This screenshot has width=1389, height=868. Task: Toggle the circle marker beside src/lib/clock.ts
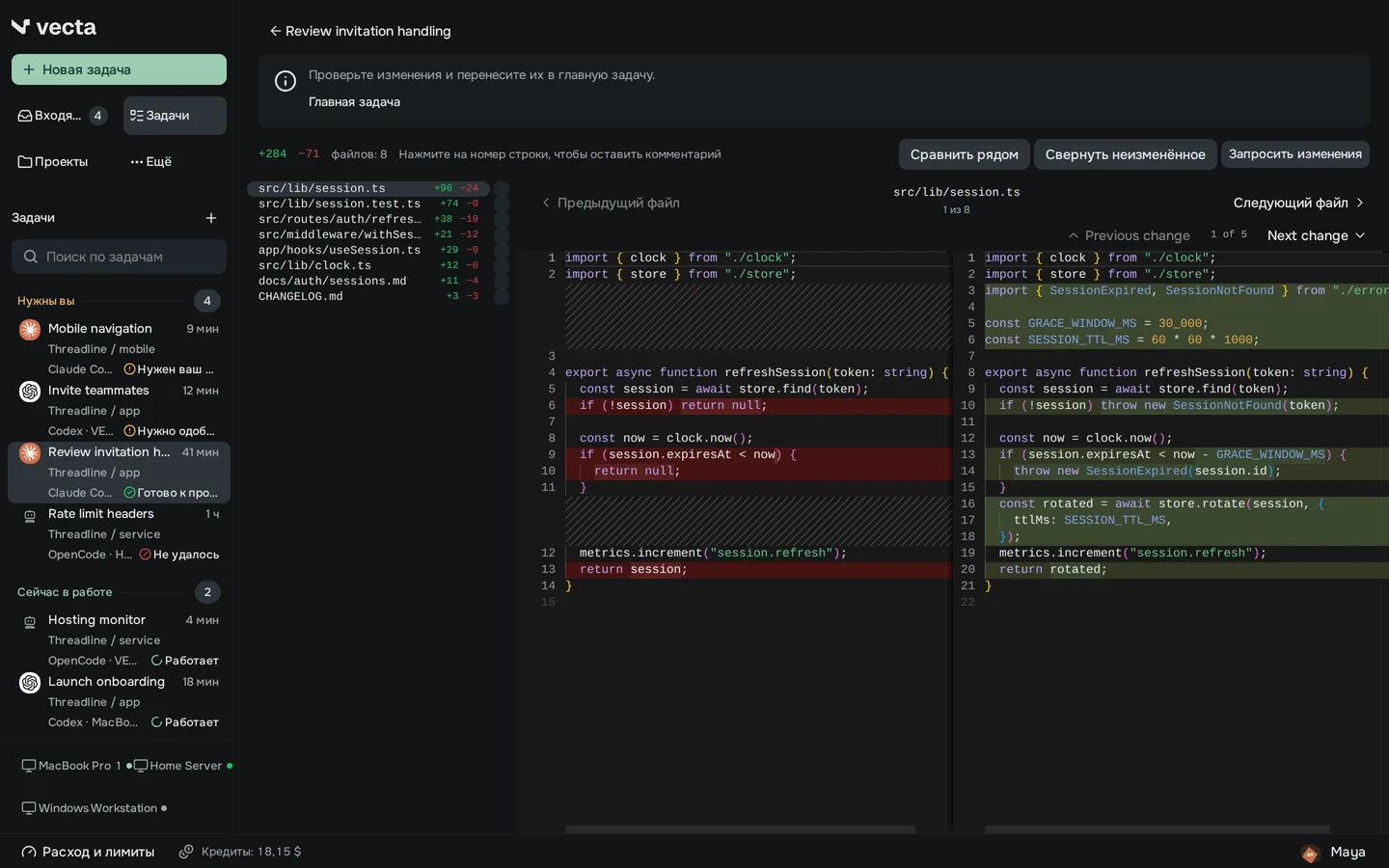click(x=502, y=266)
